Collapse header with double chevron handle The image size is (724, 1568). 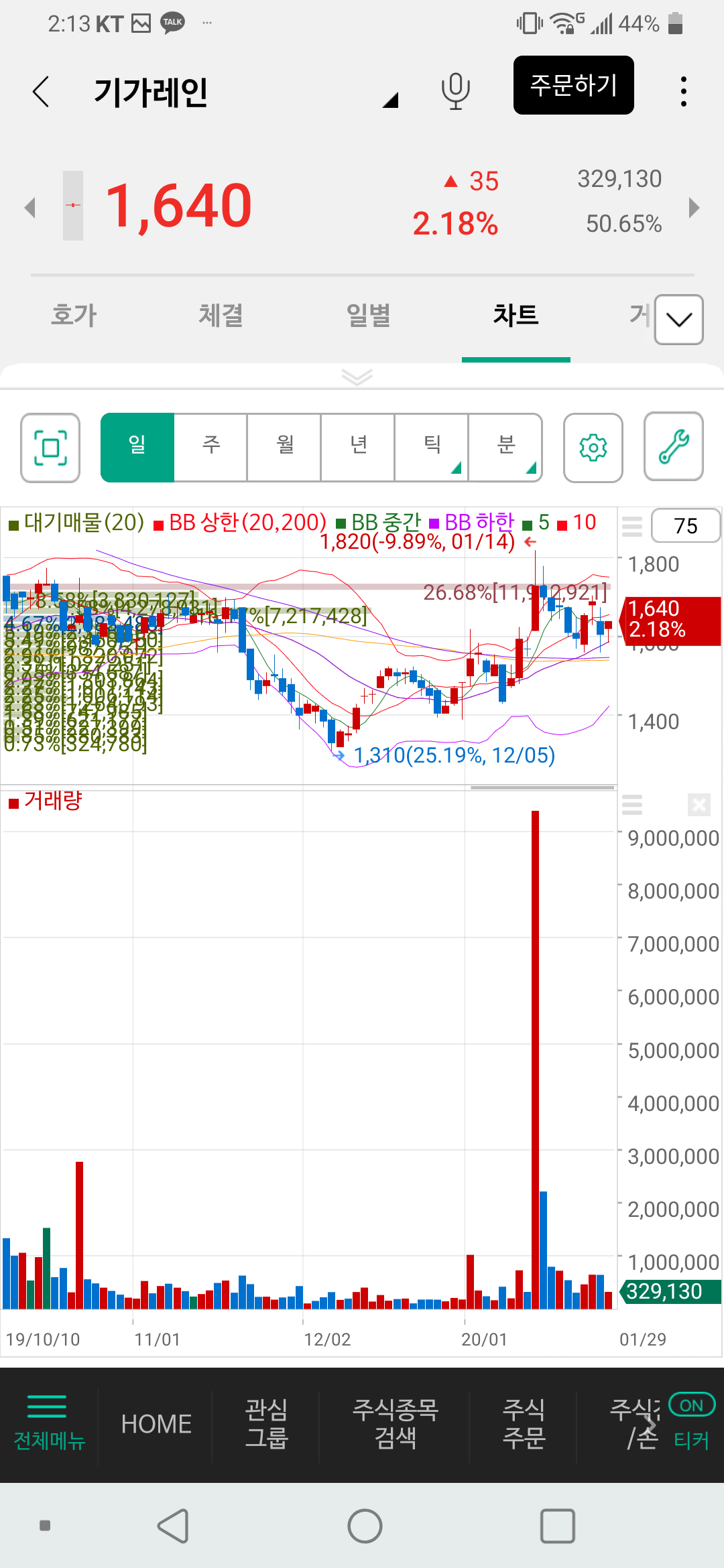pos(357,377)
